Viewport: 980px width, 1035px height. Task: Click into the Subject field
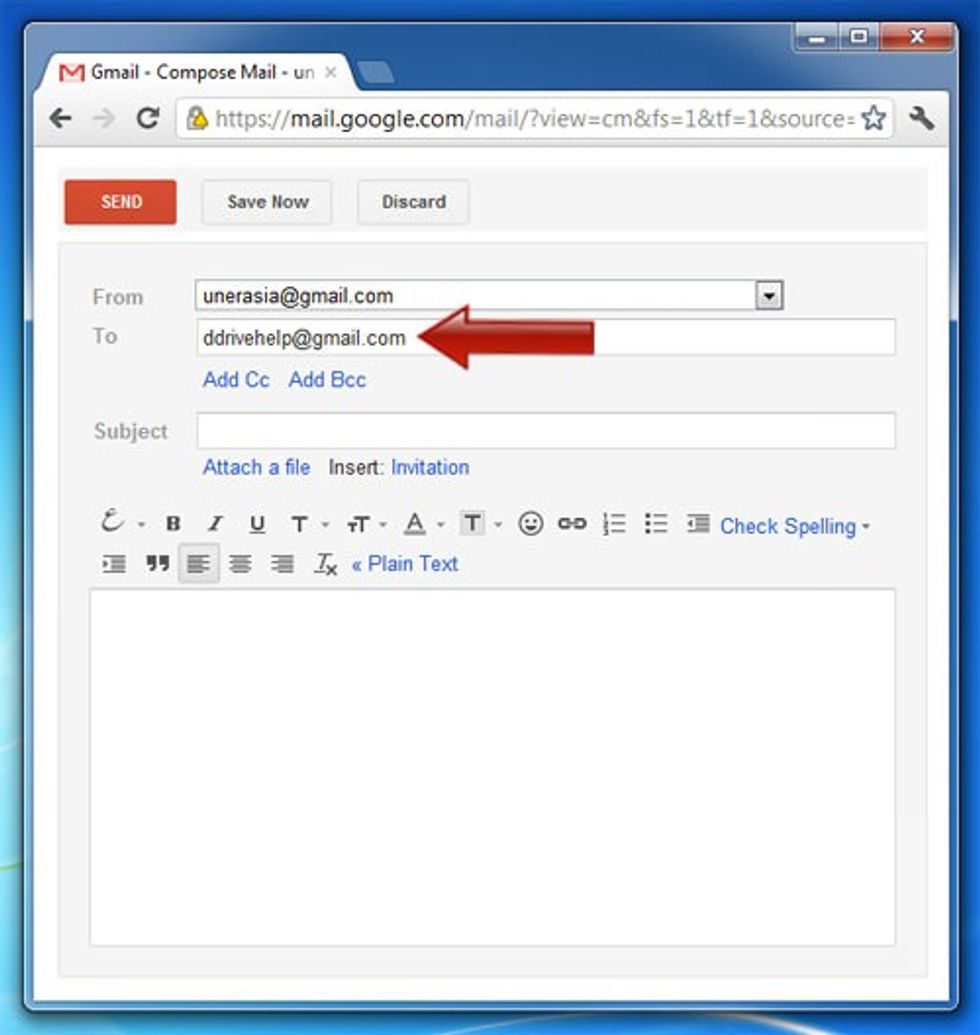pos(545,431)
